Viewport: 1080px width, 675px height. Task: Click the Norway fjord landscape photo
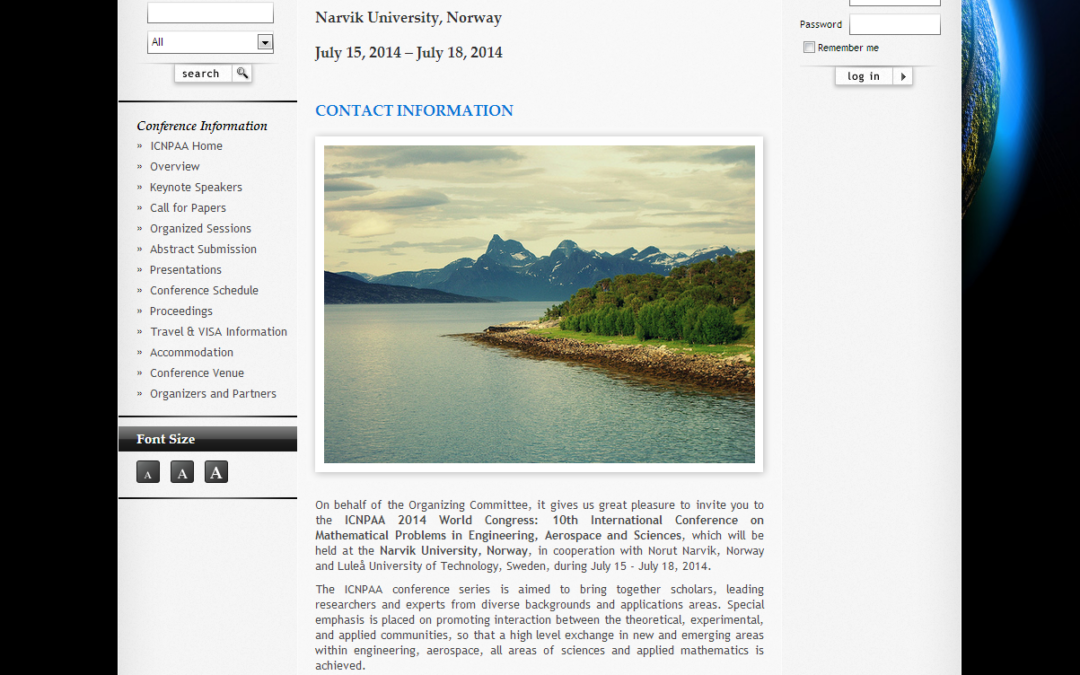tap(539, 304)
